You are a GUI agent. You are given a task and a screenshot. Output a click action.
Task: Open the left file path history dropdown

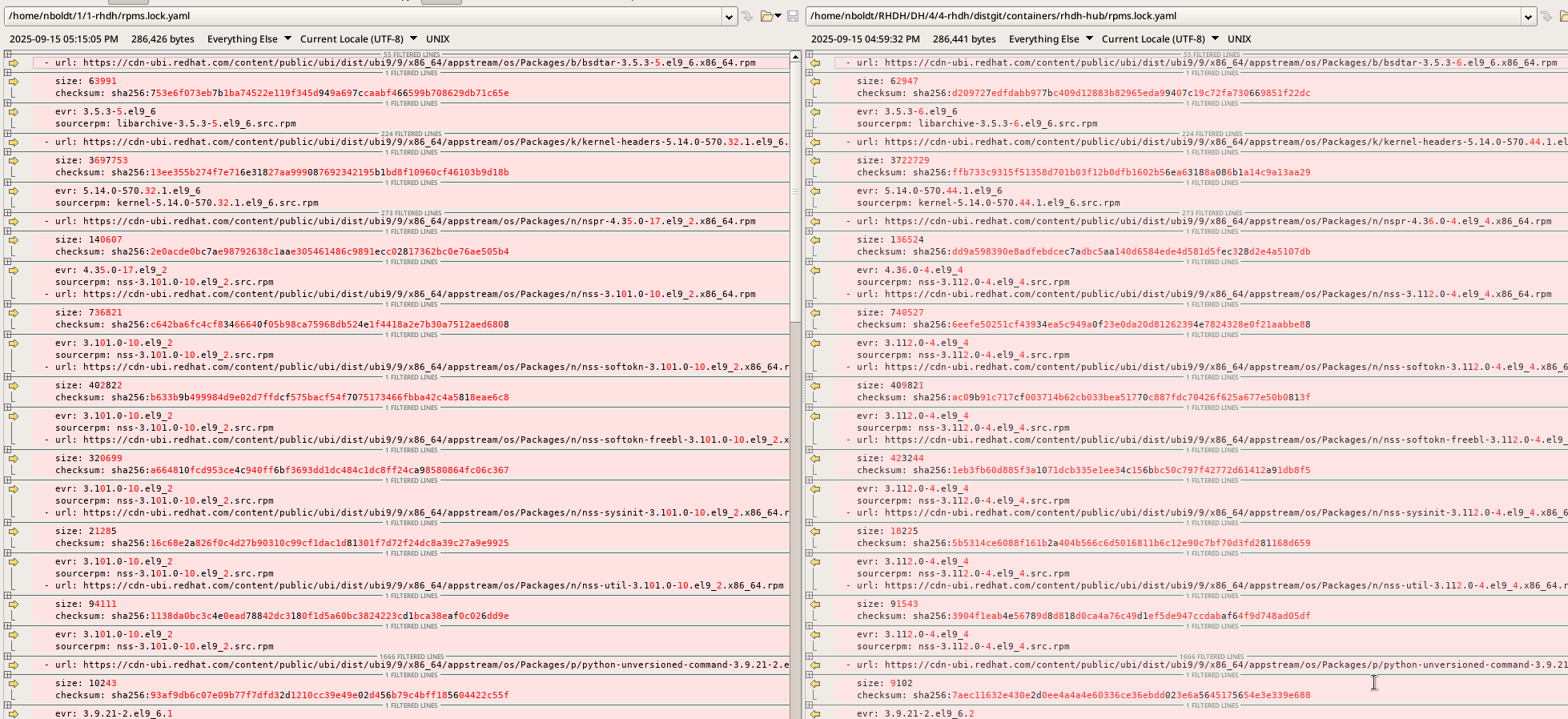point(729,16)
